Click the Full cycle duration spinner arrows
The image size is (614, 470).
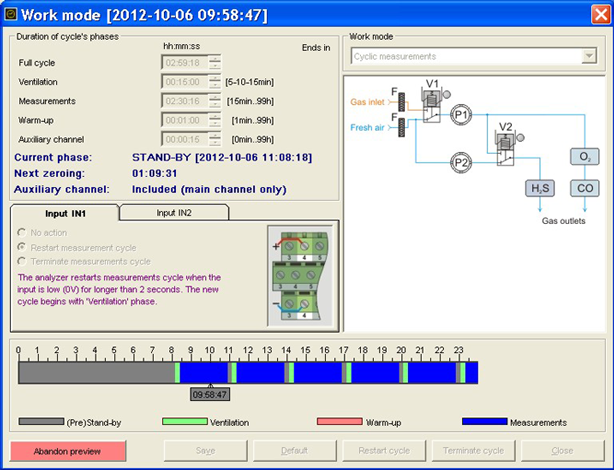216,63
